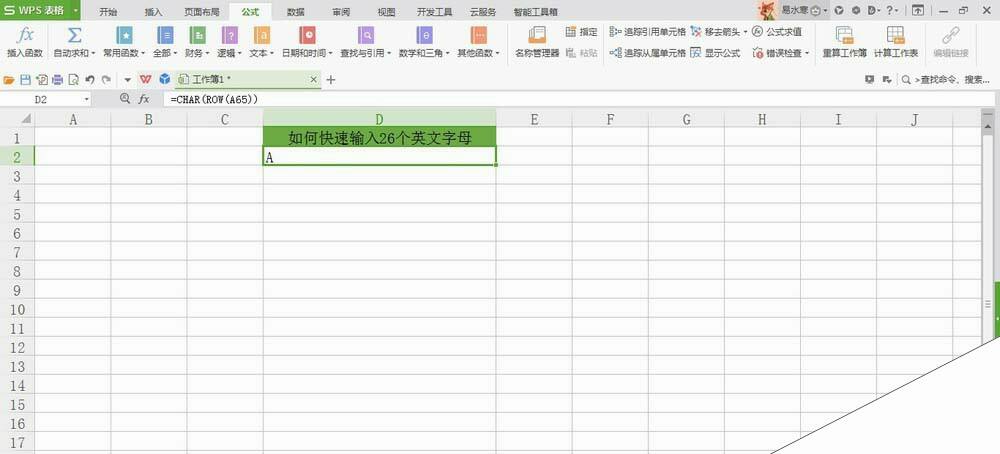The image size is (1000, 454).
Task: Select column D header
Action: [x=379, y=118]
